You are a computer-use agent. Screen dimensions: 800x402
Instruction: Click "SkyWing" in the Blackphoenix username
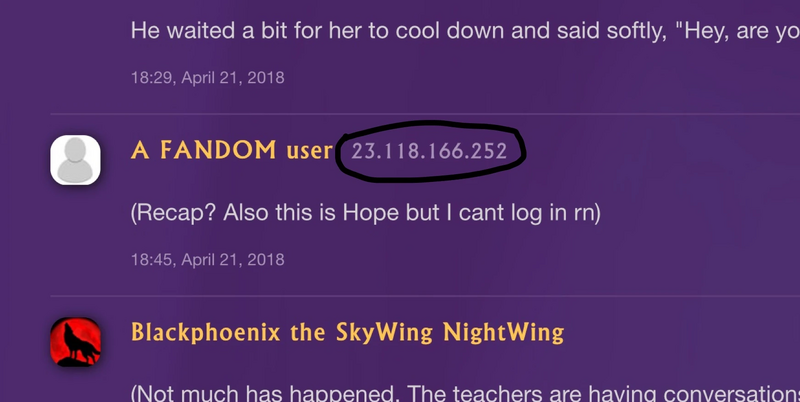(384, 333)
